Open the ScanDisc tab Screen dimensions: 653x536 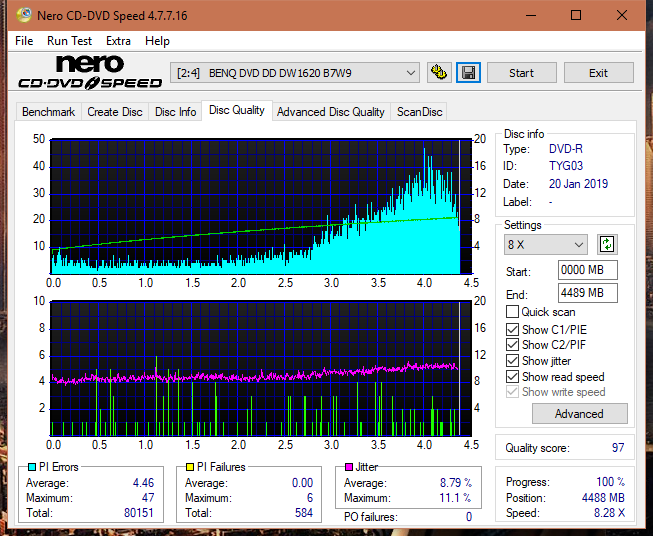[x=419, y=112]
